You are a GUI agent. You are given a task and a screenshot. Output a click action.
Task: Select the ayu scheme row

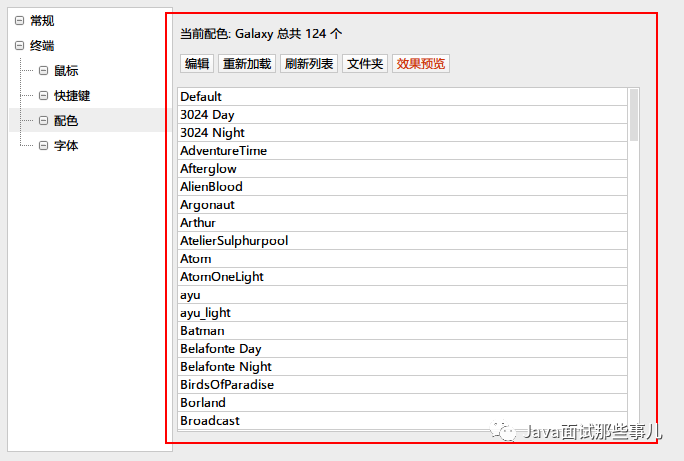click(x=403, y=294)
